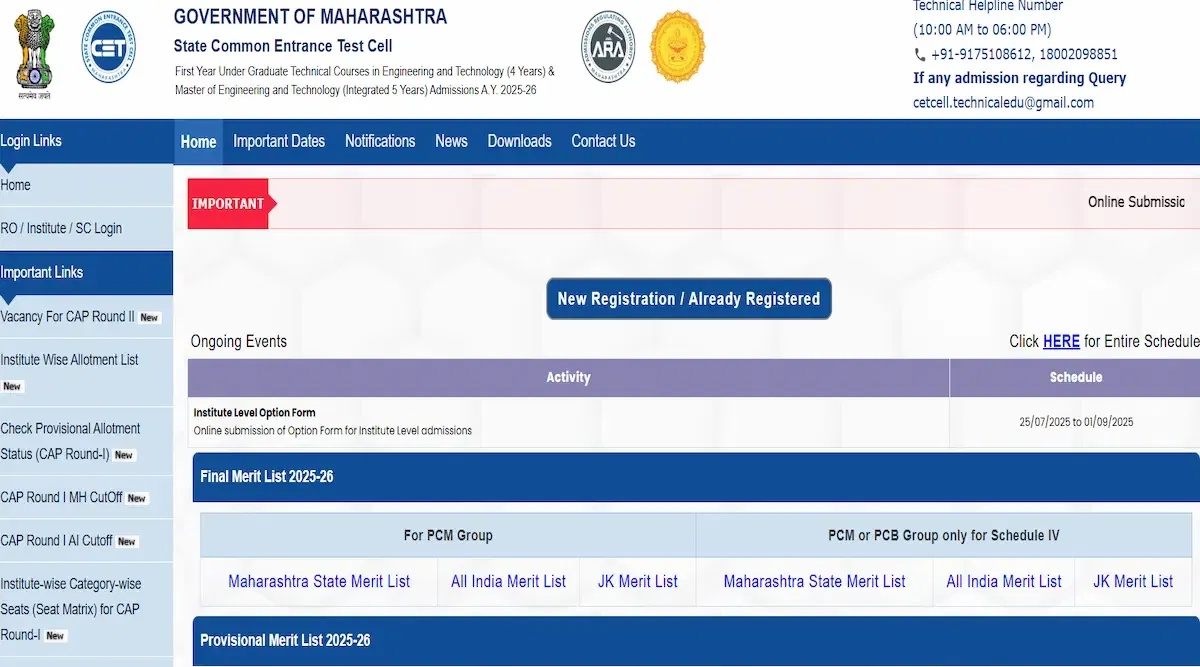Image resolution: width=1200 pixels, height=667 pixels.
Task: Click New badge beside CAP Round I MH CutOff
Action: click(137, 498)
